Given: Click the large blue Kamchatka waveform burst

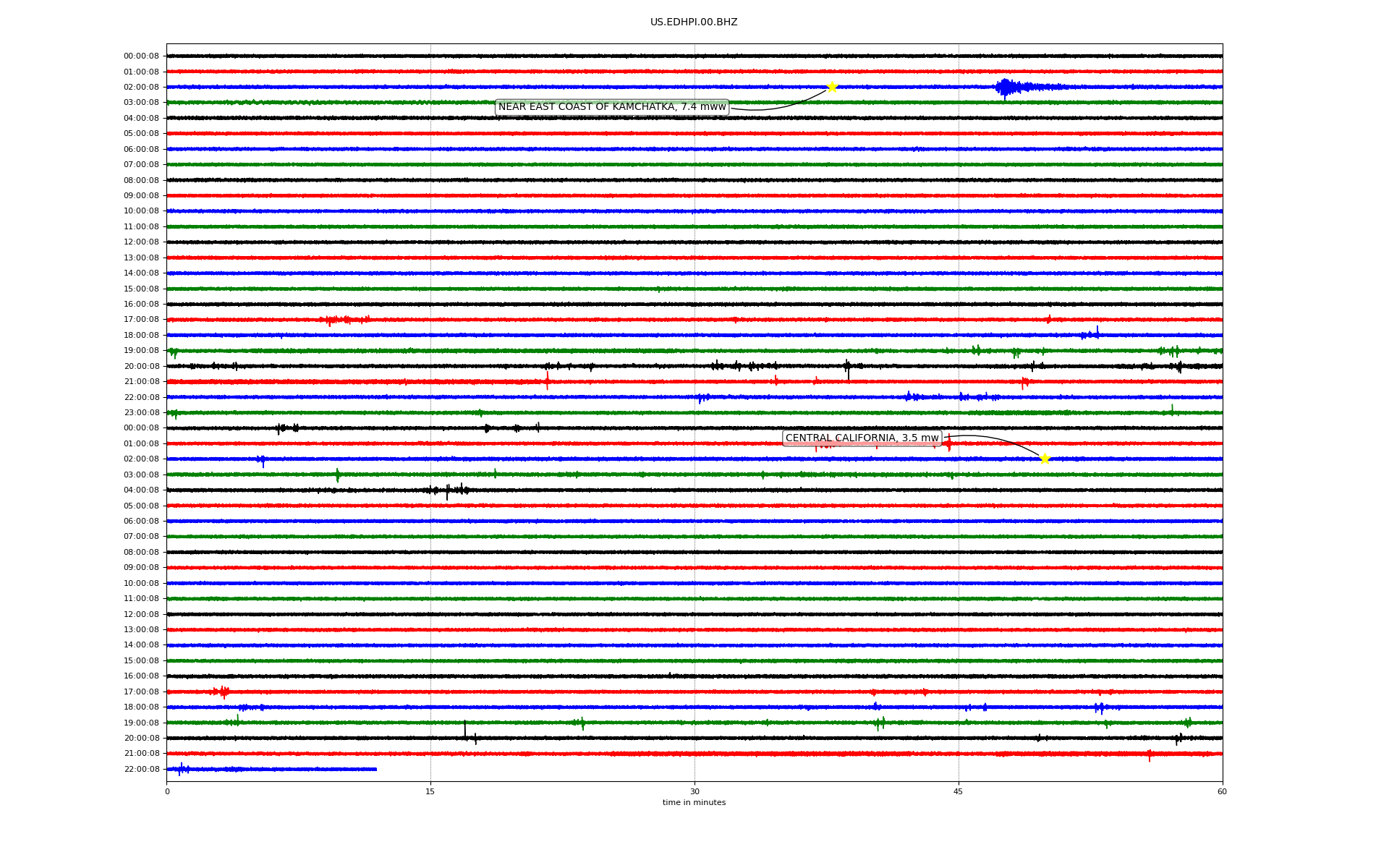Looking at the screenshot, I should (1007, 88).
